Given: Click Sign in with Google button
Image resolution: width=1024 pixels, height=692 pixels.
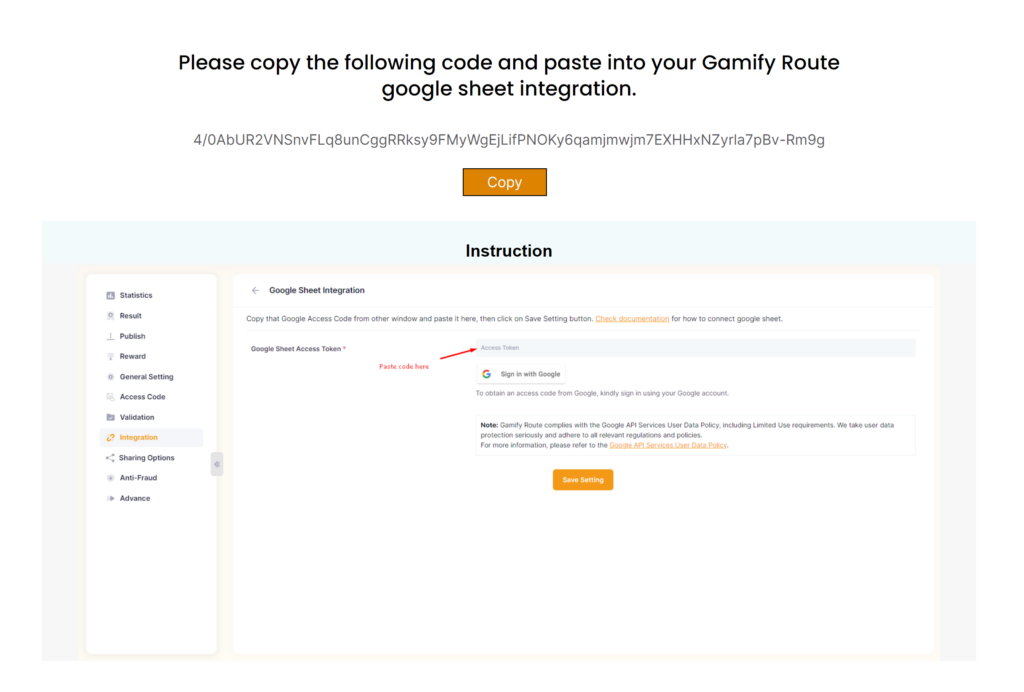Looking at the screenshot, I should click(x=521, y=374).
